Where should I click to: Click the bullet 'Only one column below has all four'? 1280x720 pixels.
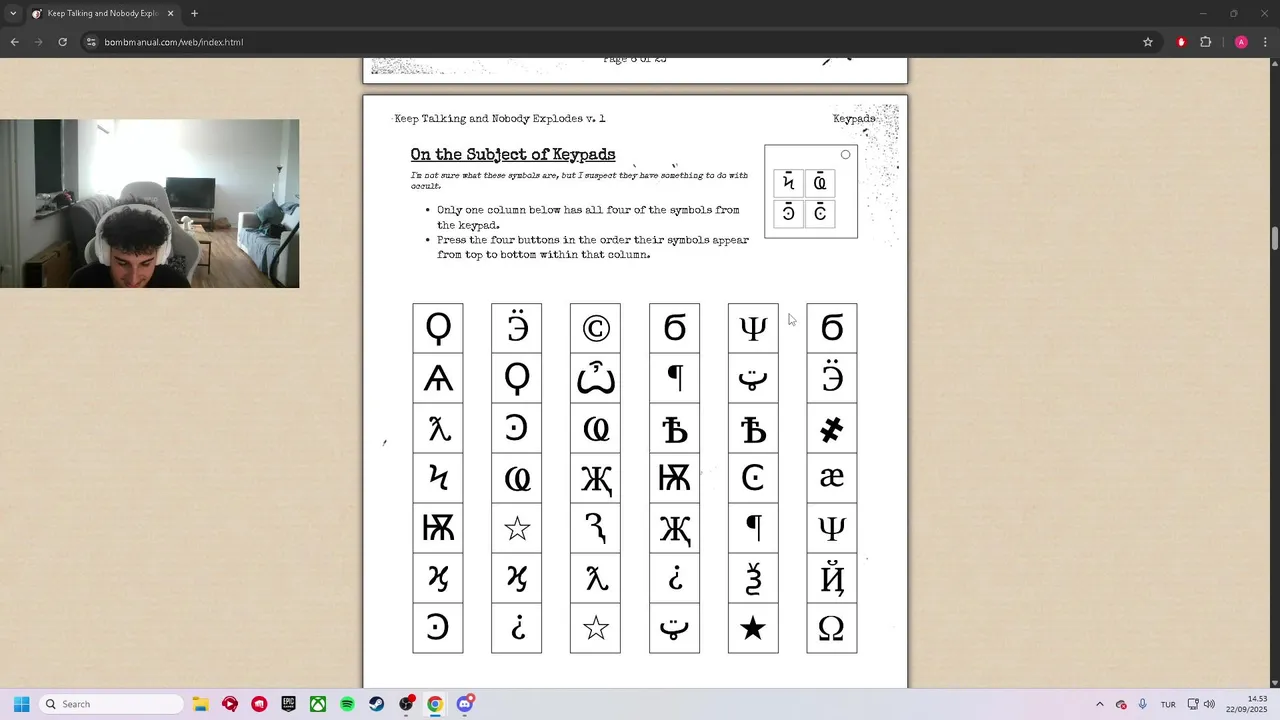click(588, 217)
